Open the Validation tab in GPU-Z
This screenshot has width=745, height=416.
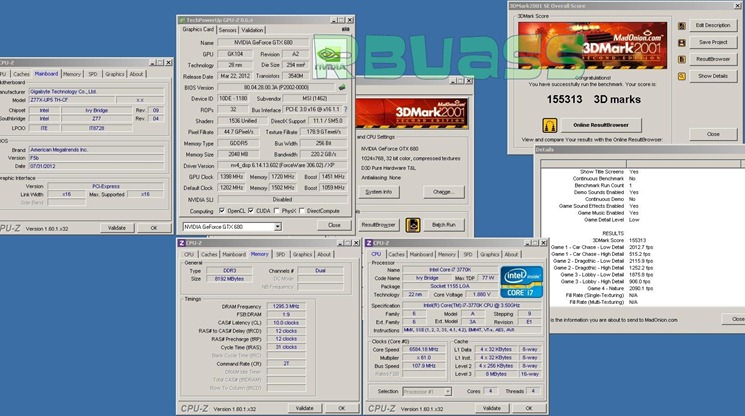(252, 30)
